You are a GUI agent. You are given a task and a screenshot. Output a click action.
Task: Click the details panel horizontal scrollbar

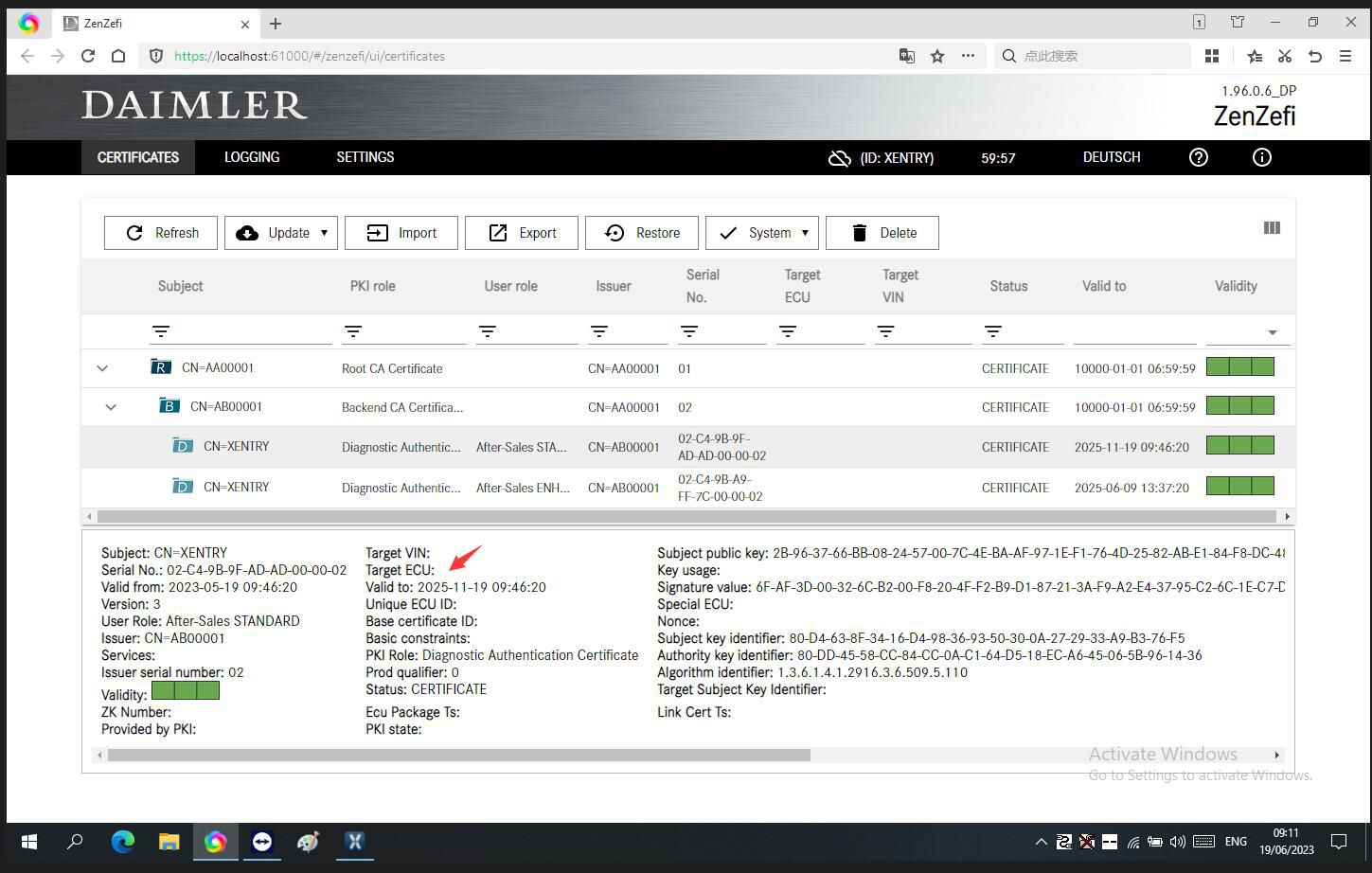click(x=459, y=755)
